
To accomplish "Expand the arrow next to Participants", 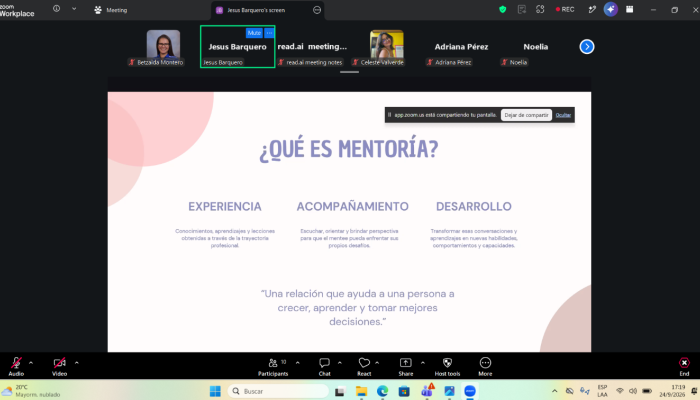I will click(x=297, y=362).
